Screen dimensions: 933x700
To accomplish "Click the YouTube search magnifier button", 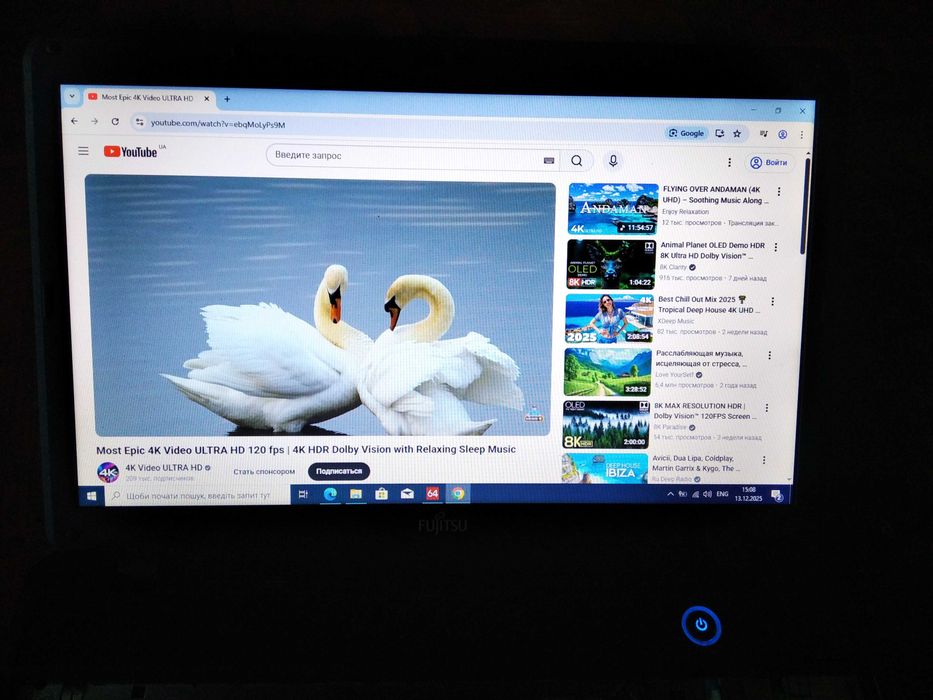I will pos(577,161).
